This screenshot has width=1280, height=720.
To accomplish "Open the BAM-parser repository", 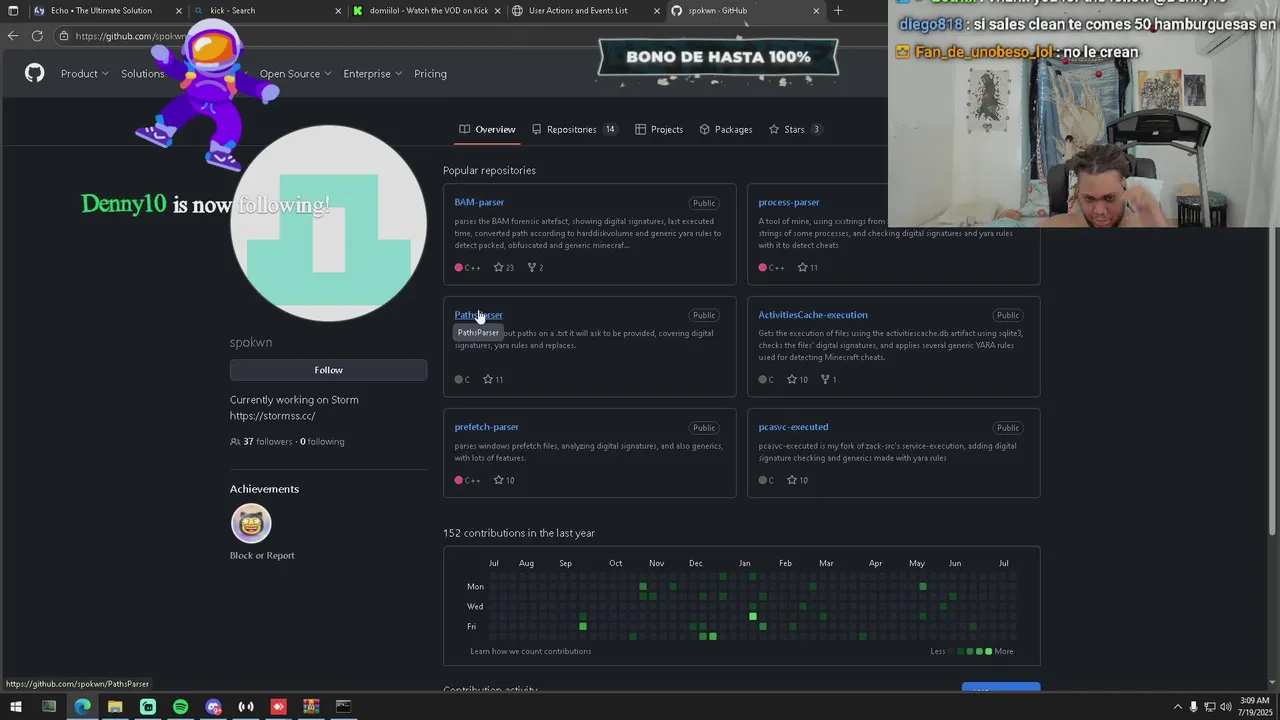I will coord(479,202).
